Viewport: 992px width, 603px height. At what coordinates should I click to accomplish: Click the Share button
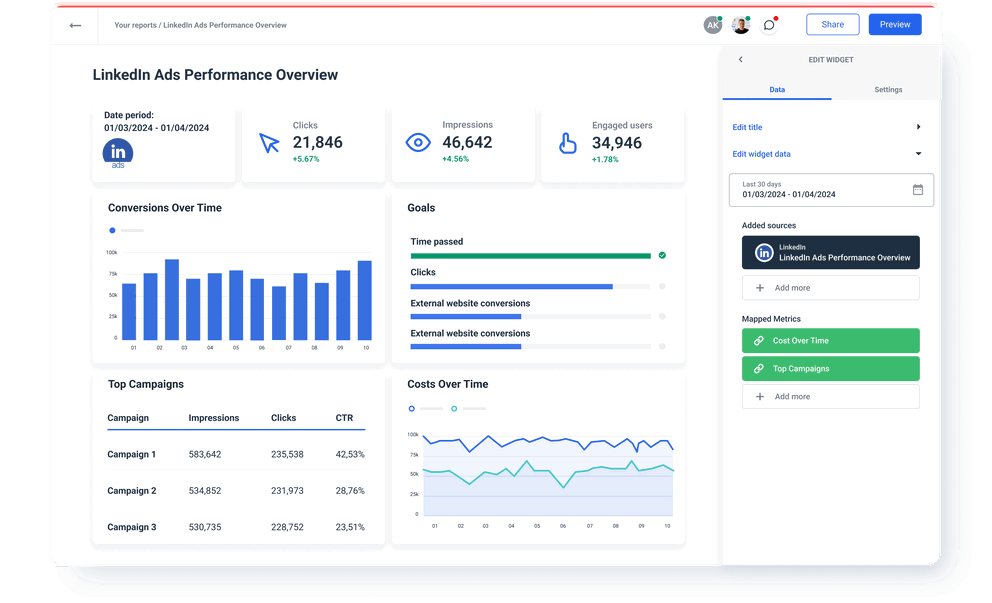pos(832,23)
